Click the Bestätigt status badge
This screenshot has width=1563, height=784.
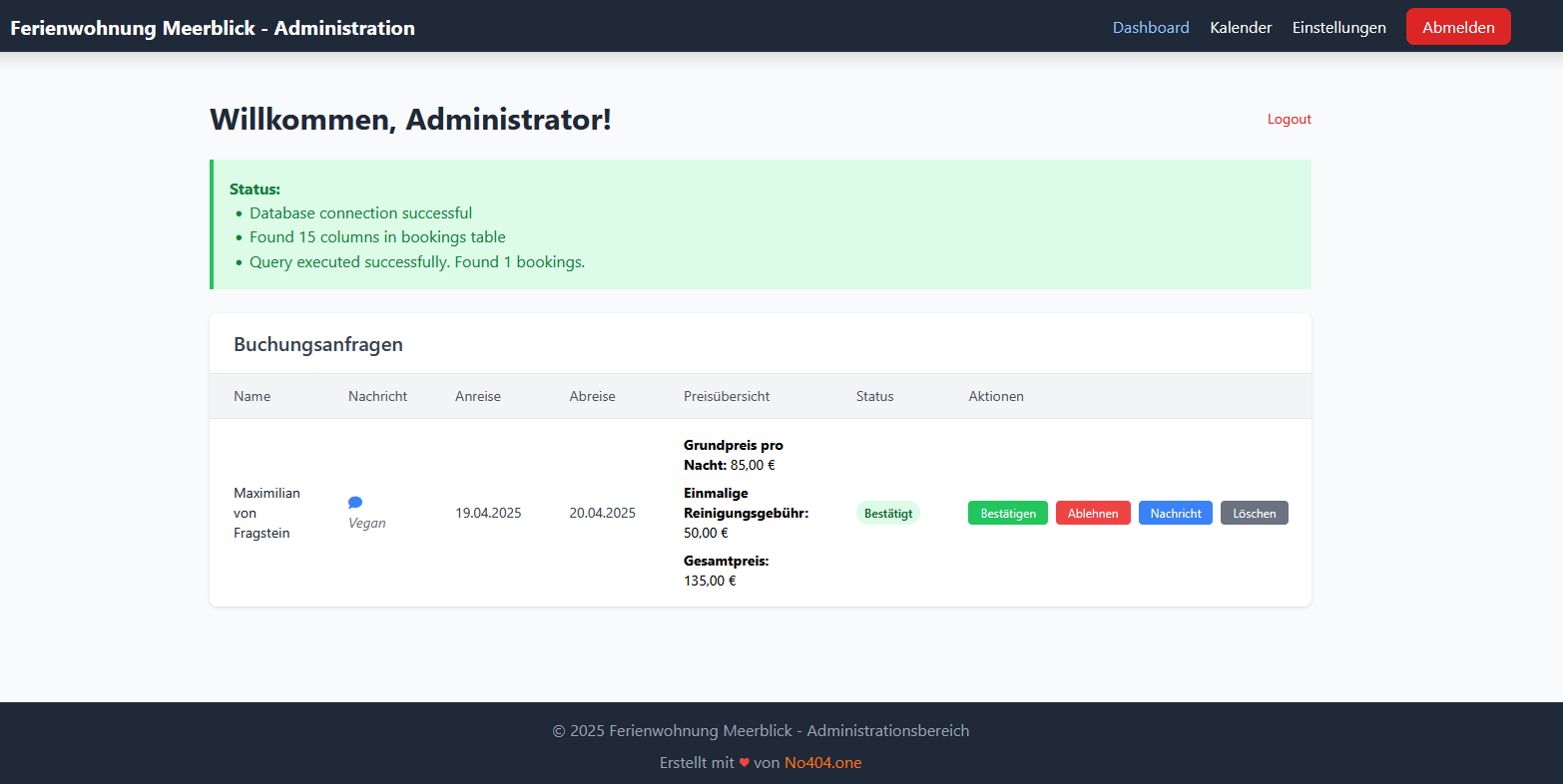coord(887,513)
